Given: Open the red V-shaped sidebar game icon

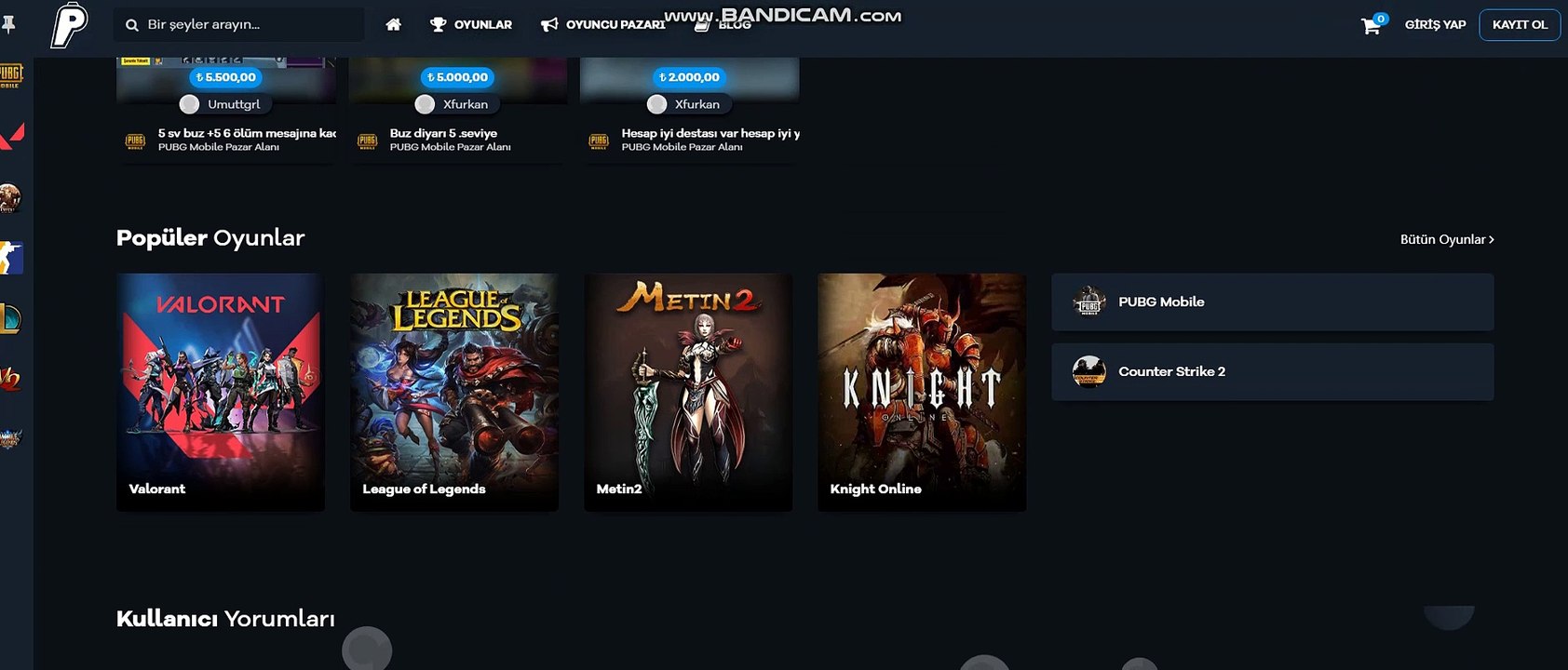Looking at the screenshot, I should coord(10,379).
